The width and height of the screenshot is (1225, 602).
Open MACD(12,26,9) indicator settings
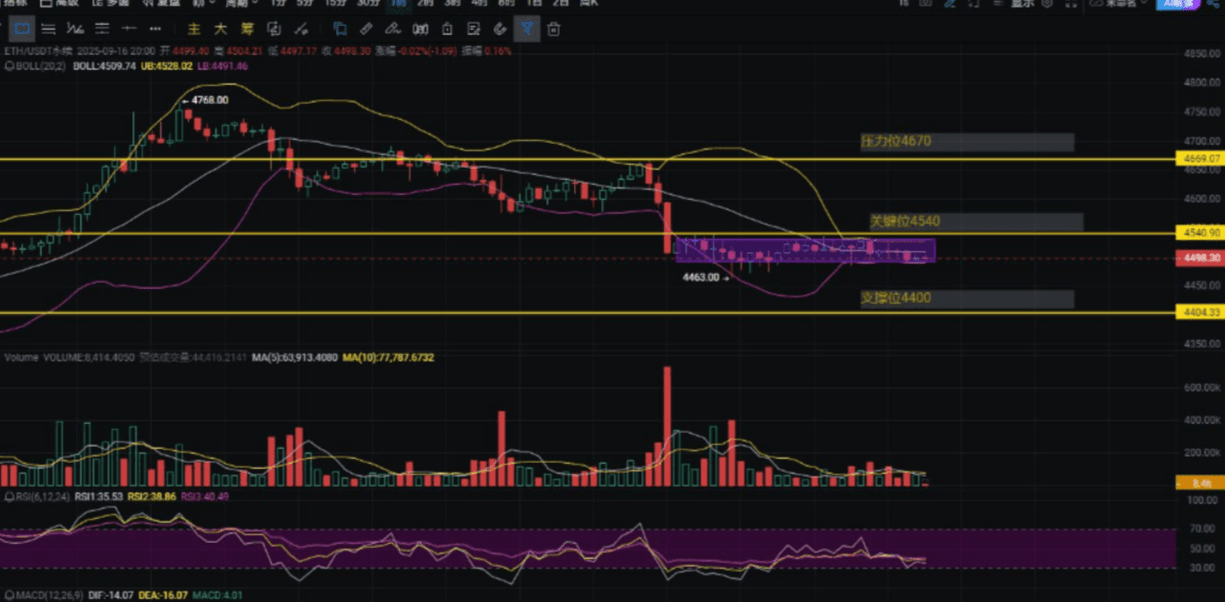[x=48, y=595]
